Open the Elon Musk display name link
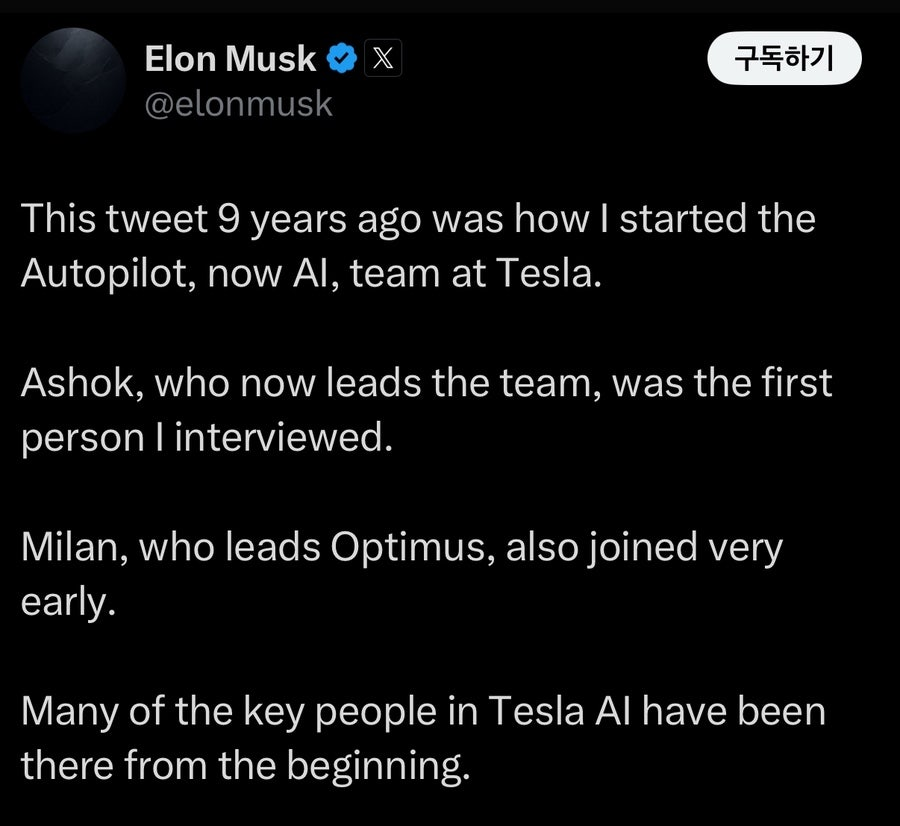This screenshot has width=900, height=826. 230,59
